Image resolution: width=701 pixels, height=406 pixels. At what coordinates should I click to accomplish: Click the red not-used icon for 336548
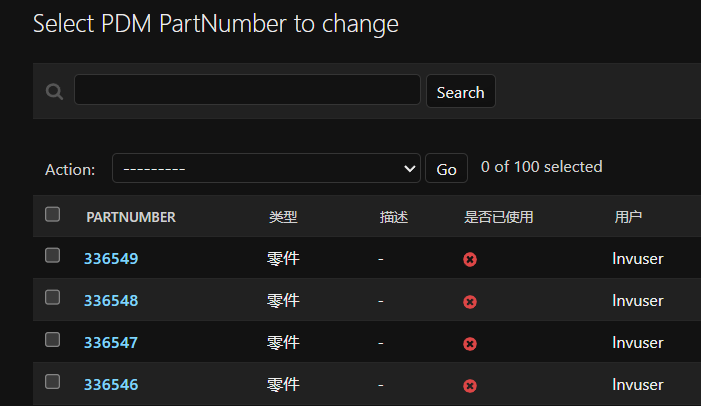[x=470, y=302]
